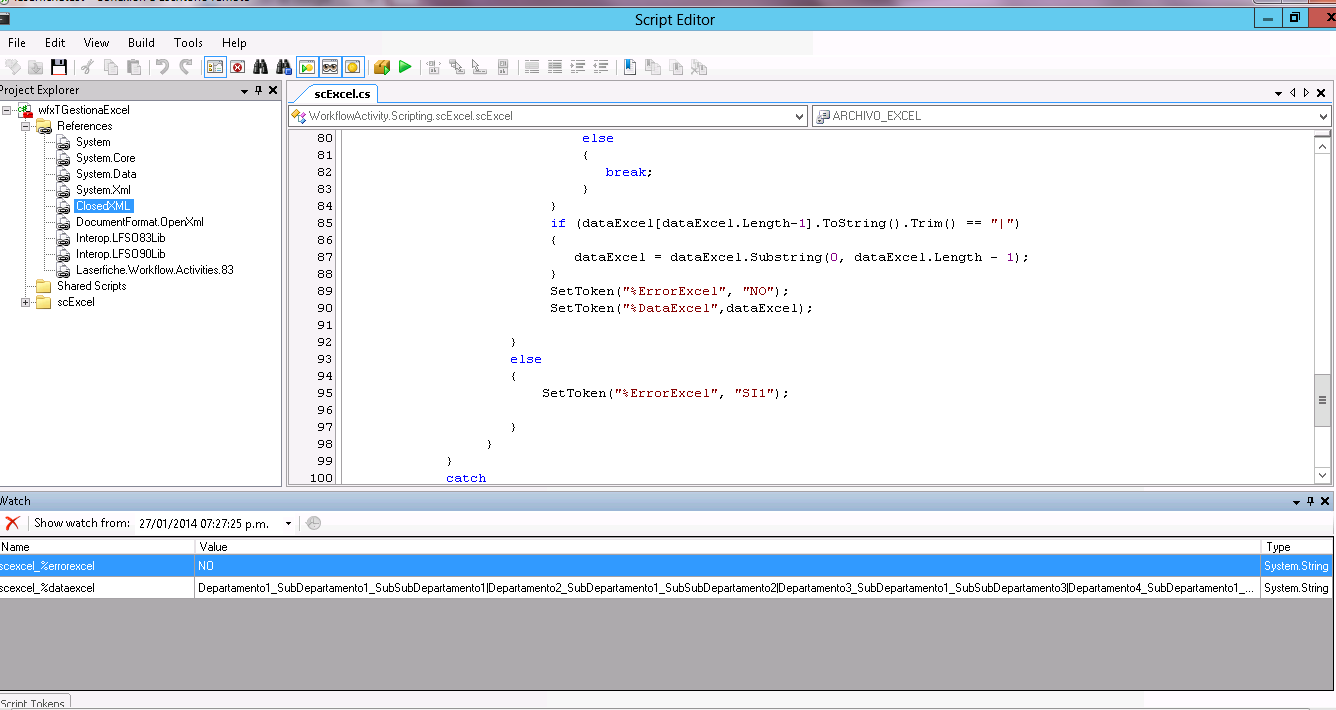
Task: Open the Show watch from date dropdown
Action: (288, 523)
